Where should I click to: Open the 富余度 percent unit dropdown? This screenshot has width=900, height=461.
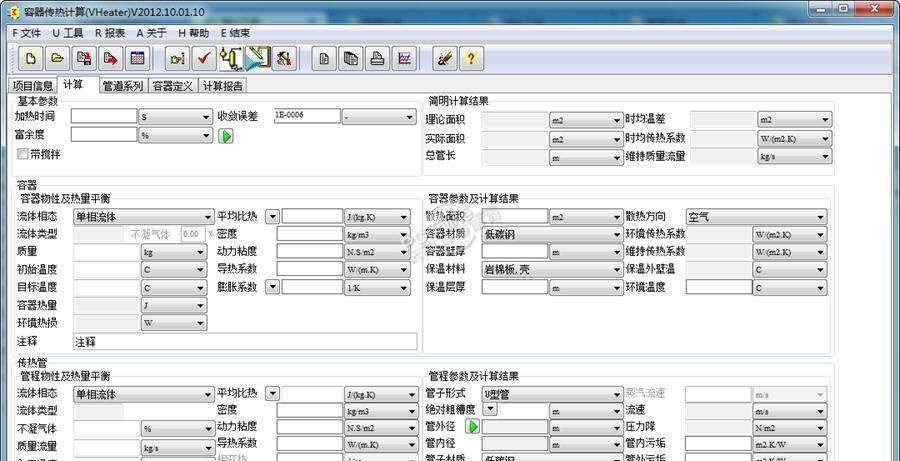(176, 135)
